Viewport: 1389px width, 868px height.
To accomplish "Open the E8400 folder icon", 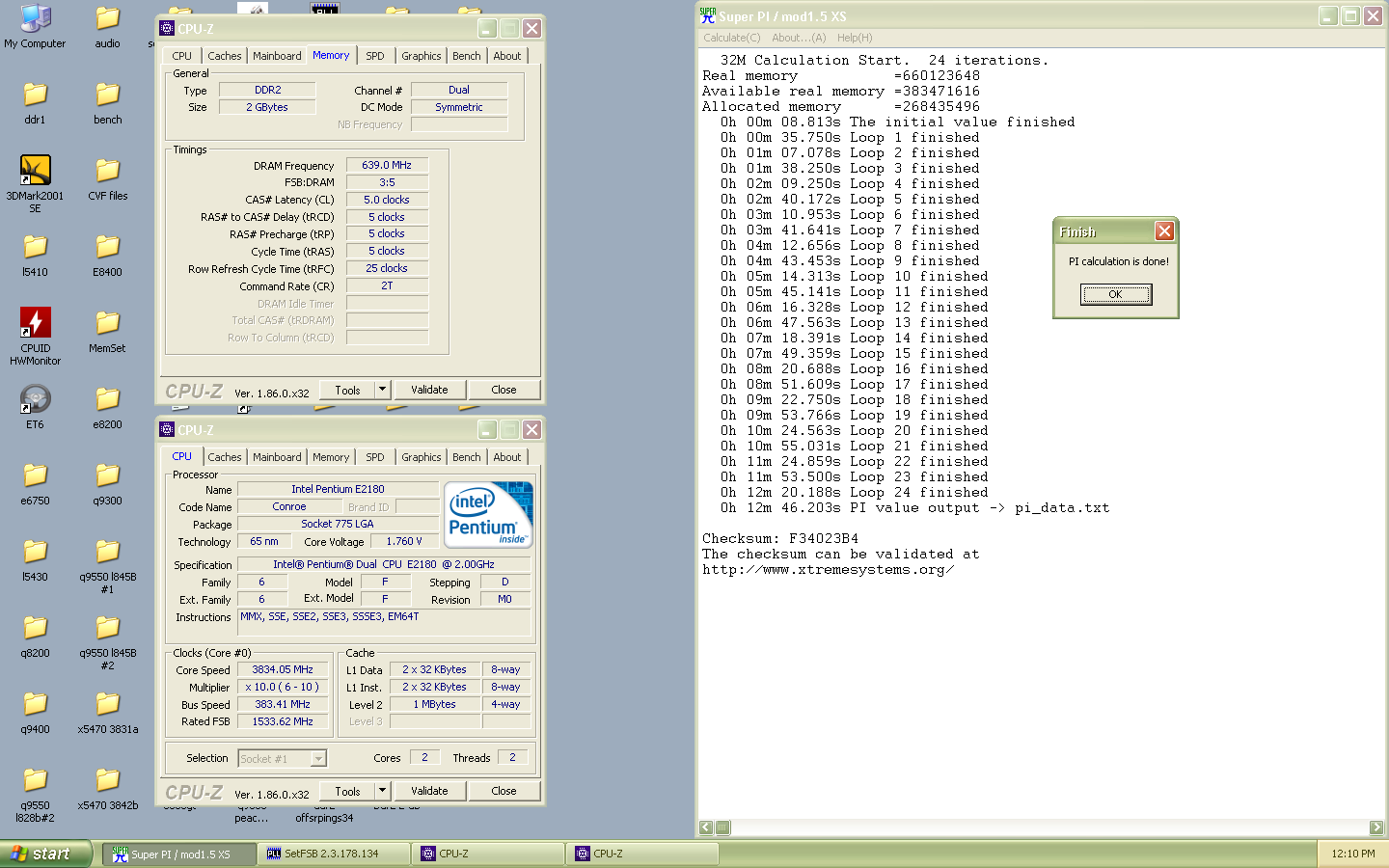I will click(108, 248).
